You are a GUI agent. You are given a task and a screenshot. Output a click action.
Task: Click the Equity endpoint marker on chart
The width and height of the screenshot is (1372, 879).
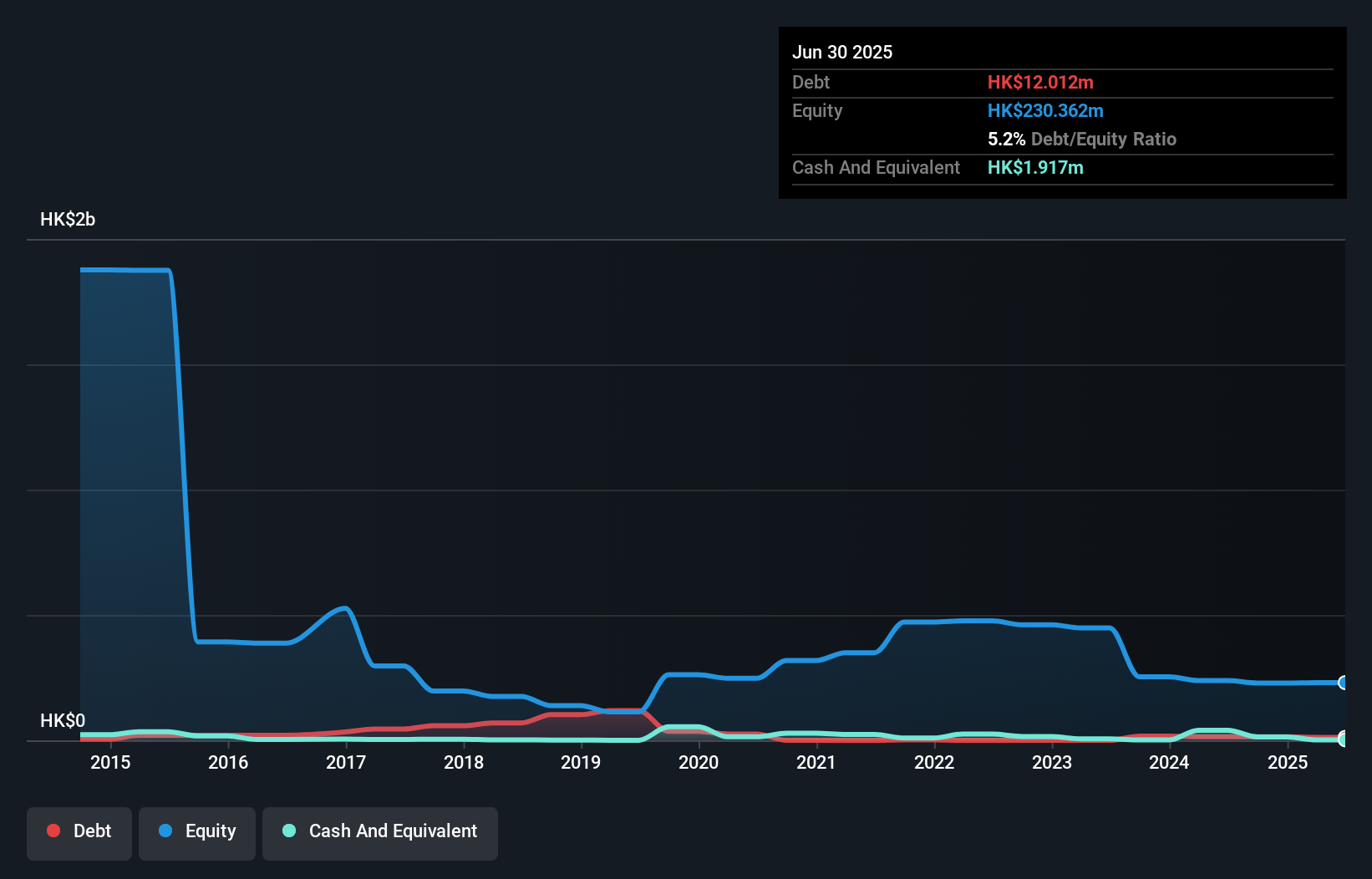(1344, 683)
